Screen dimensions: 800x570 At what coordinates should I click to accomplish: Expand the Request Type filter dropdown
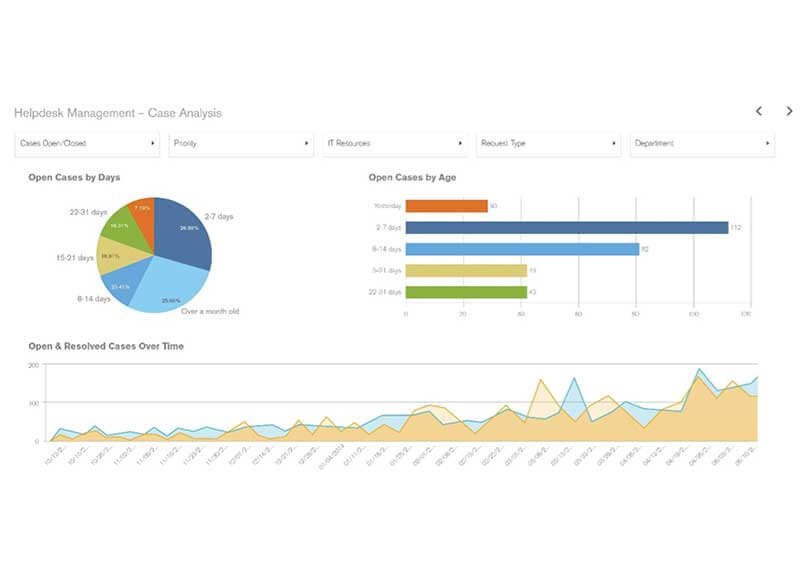click(x=548, y=143)
